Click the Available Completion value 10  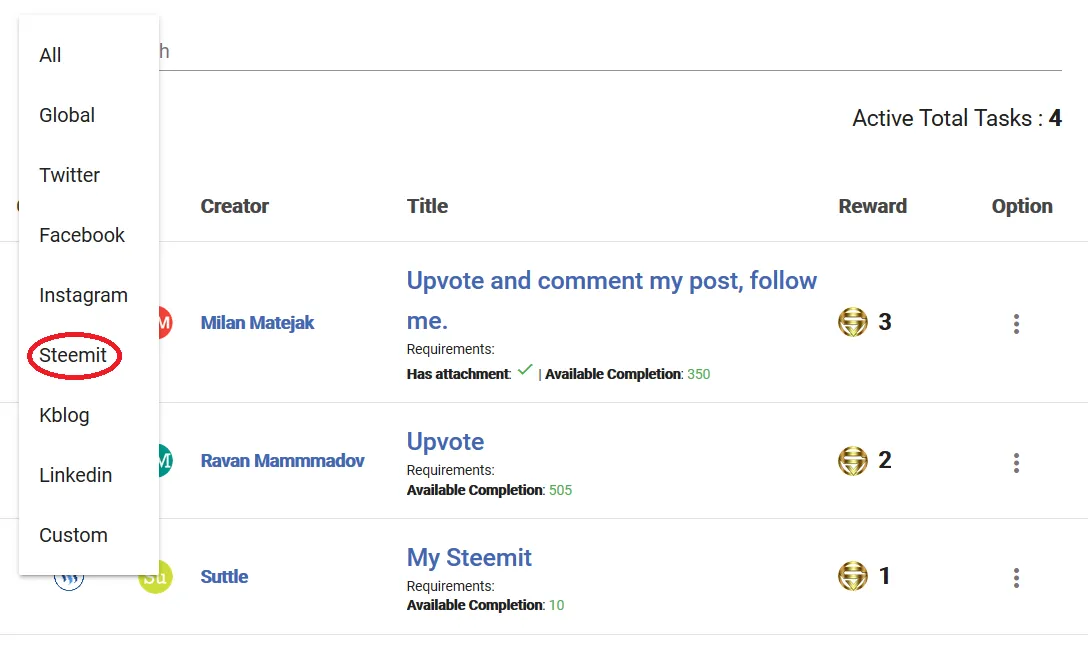tap(556, 605)
